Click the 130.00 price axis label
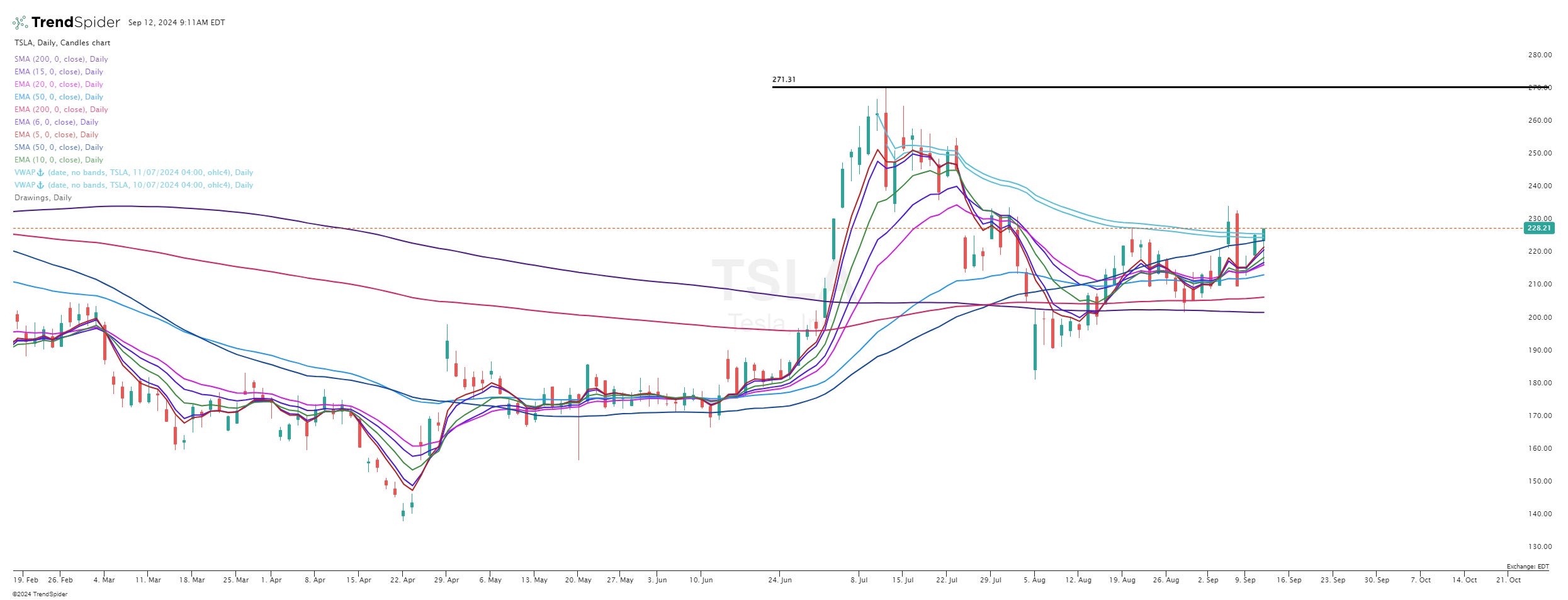 point(1540,546)
